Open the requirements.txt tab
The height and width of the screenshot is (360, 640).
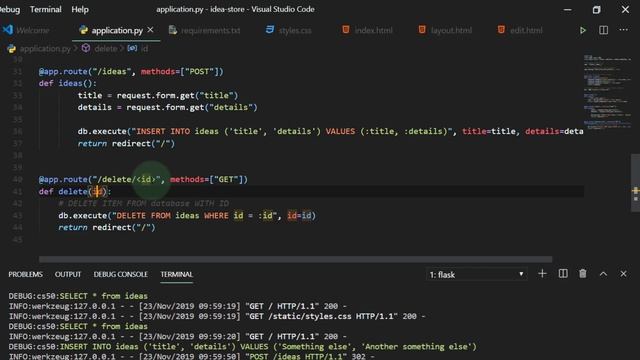[x=204, y=30]
